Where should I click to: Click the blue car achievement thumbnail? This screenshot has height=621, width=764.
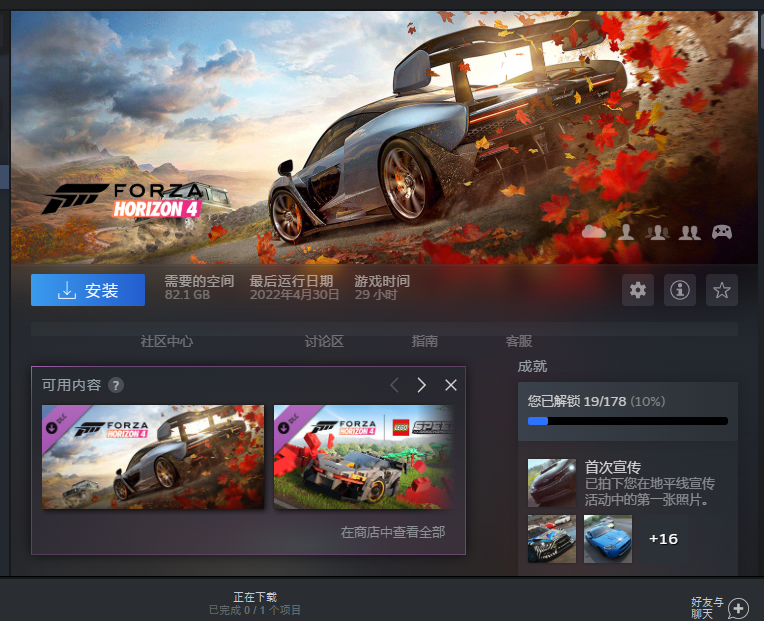tap(608, 539)
